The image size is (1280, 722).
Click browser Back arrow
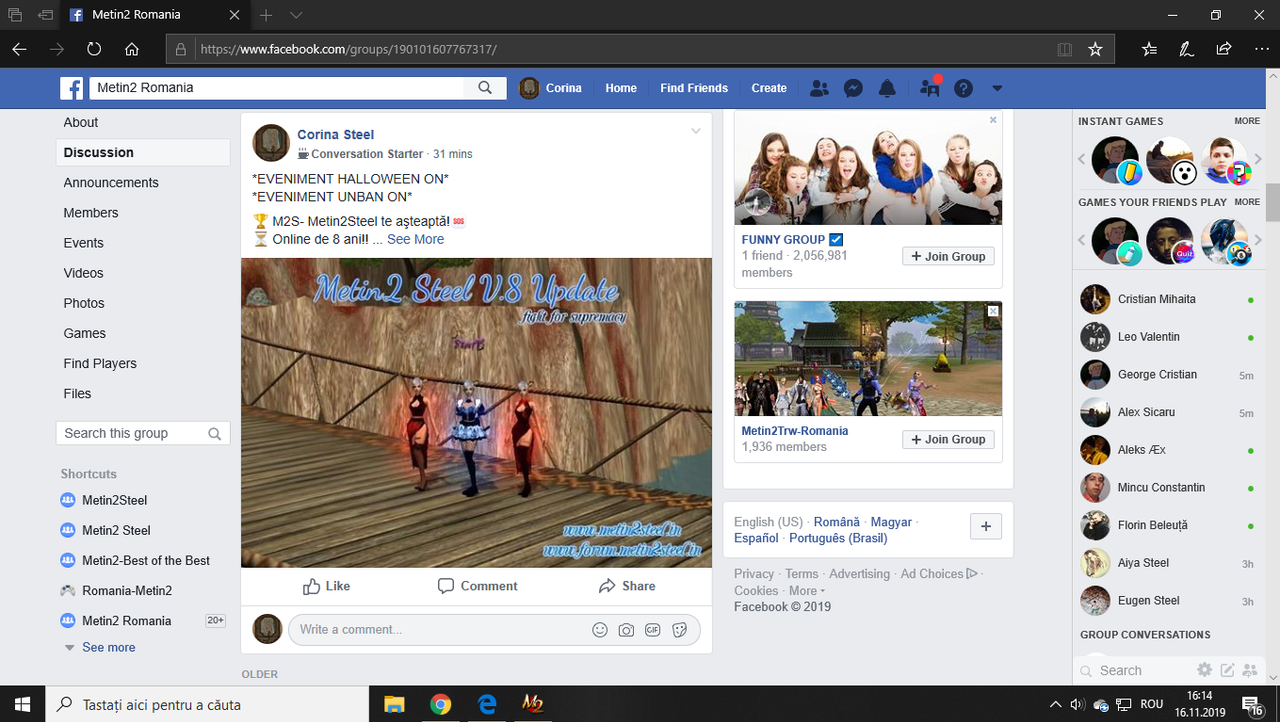pyautogui.click(x=20, y=49)
